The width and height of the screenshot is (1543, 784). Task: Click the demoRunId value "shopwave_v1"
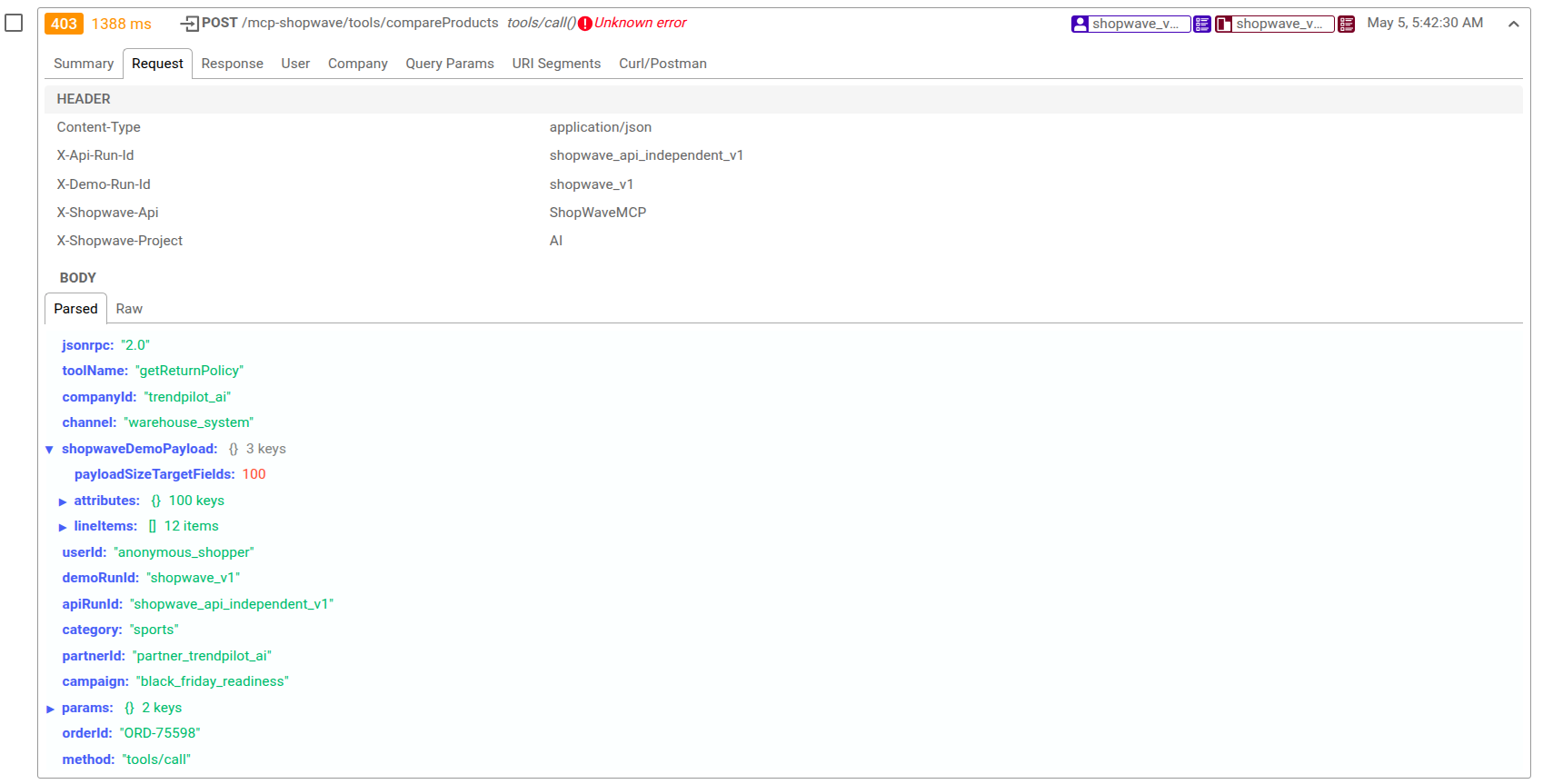click(x=194, y=578)
